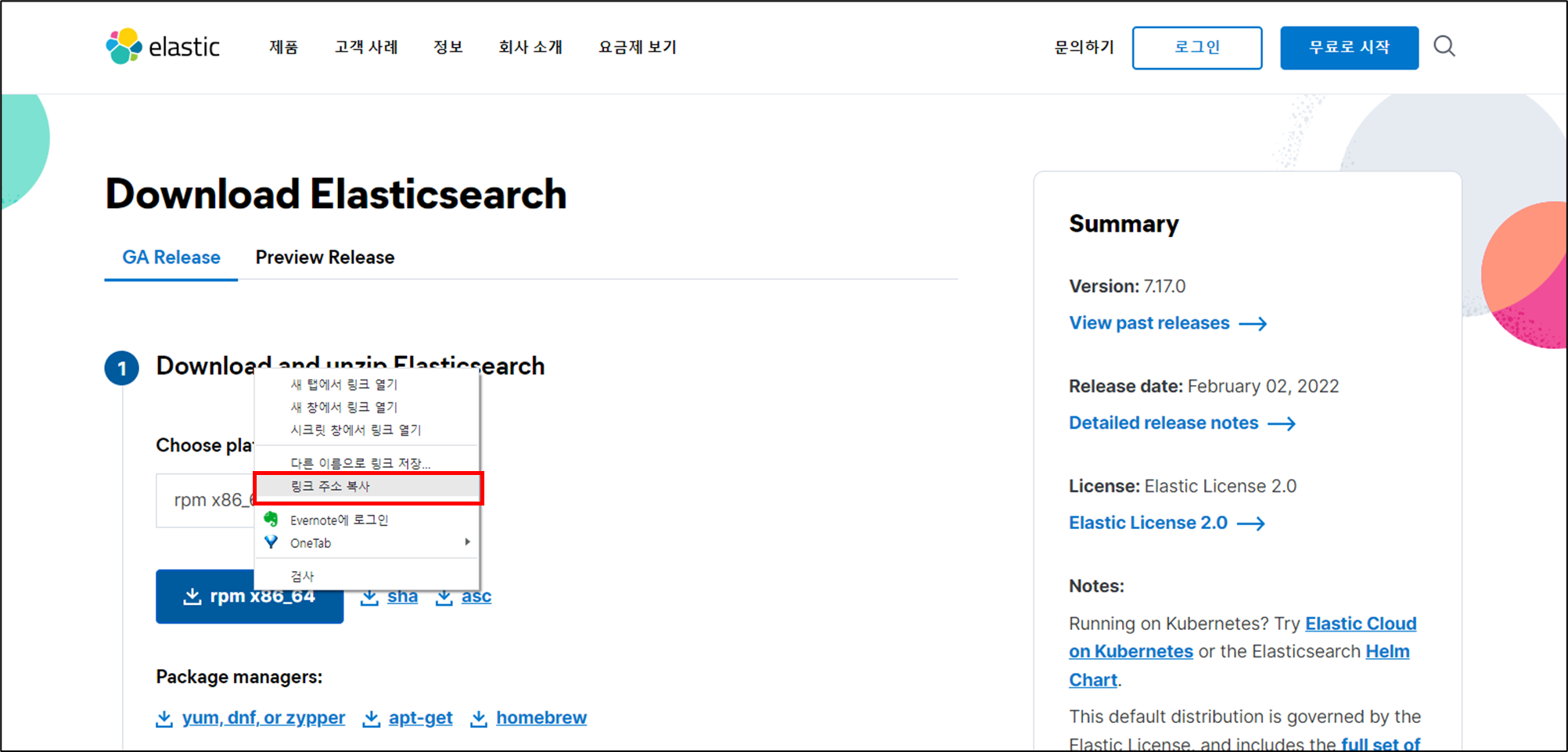Click the Download Elasticsearch page heading
The height and width of the screenshot is (752, 1568).
pyautogui.click(x=336, y=194)
